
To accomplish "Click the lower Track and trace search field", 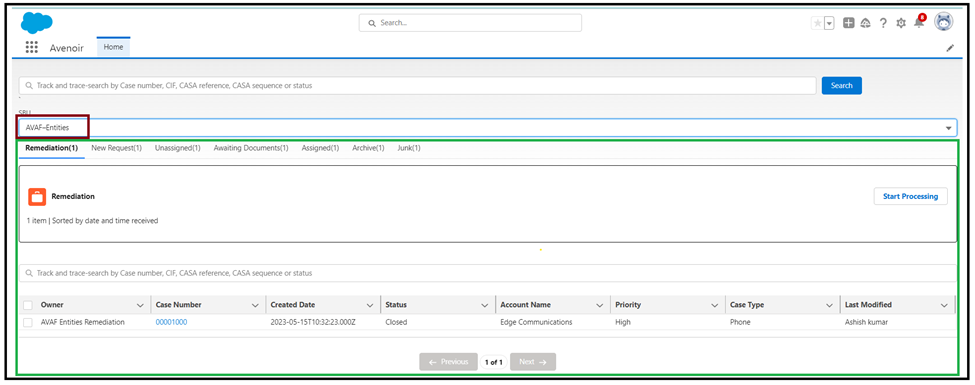I will tap(488, 273).
